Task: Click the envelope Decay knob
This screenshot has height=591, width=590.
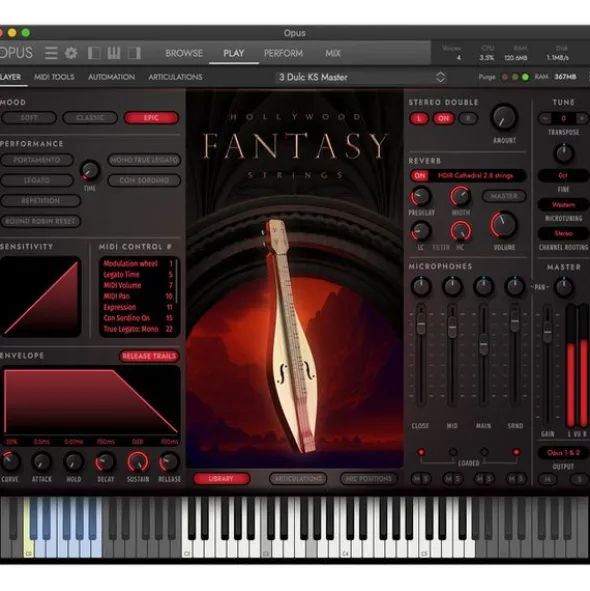Action: (x=105, y=462)
